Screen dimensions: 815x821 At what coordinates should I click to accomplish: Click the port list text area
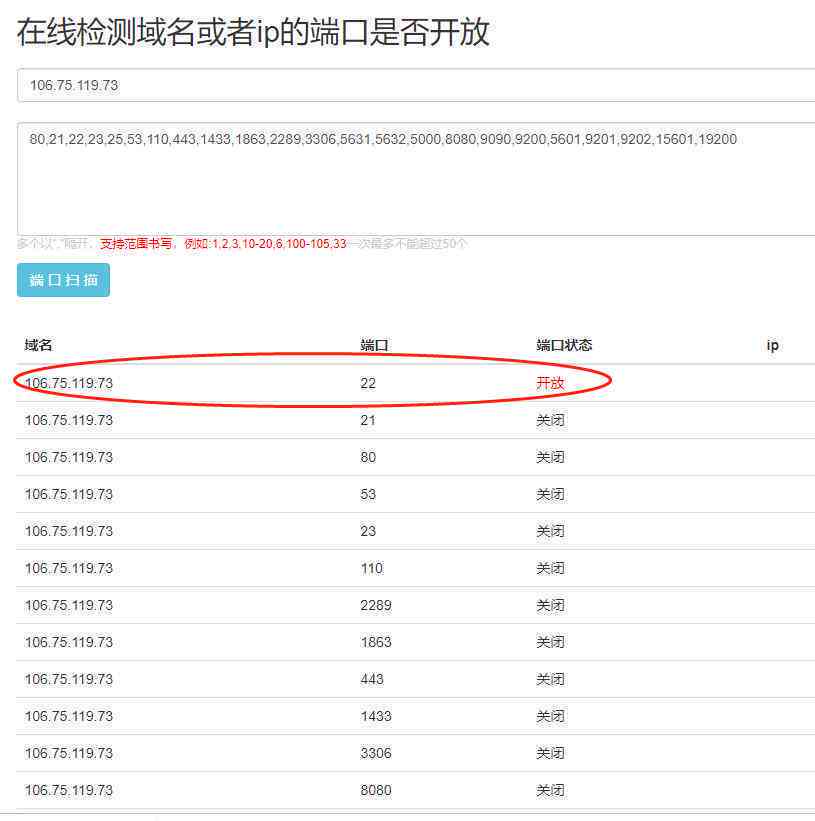pyautogui.click(x=416, y=179)
